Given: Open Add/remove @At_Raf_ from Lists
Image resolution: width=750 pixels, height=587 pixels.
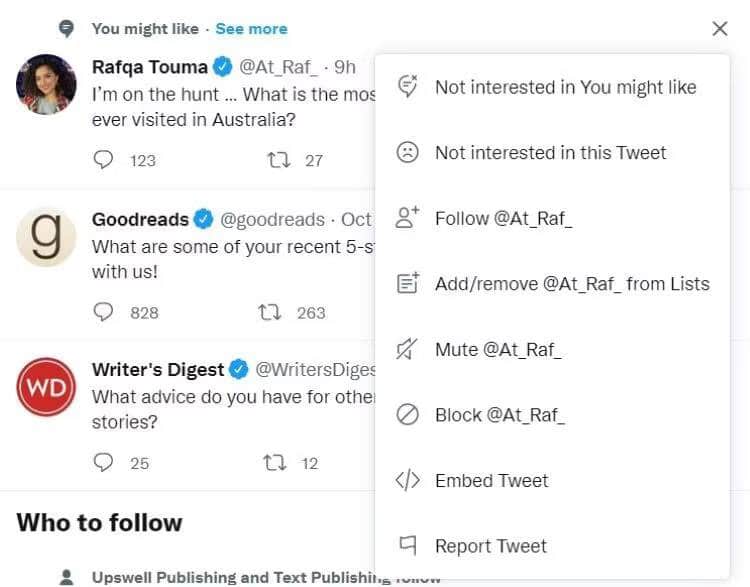Looking at the screenshot, I should tap(571, 284).
